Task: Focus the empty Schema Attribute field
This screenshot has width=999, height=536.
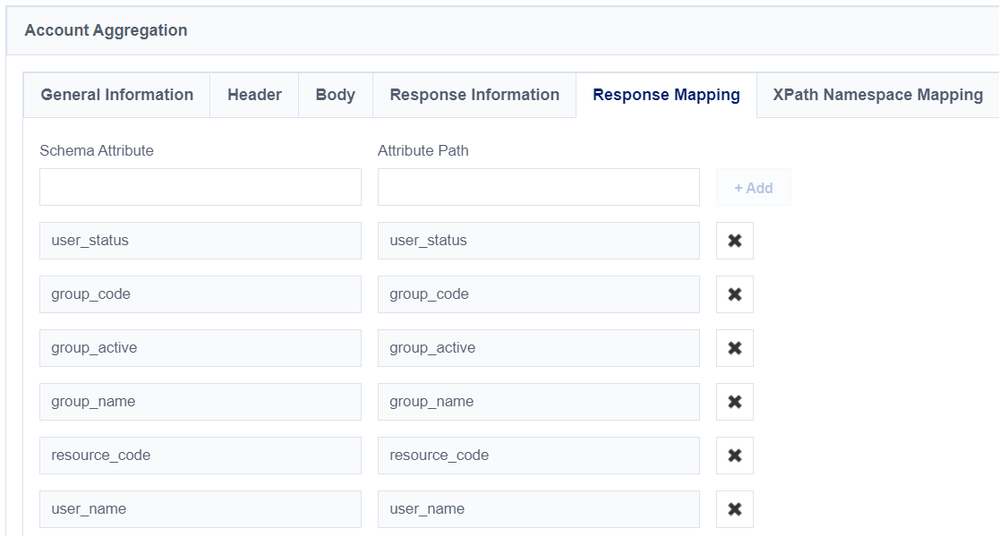Action: [200, 187]
